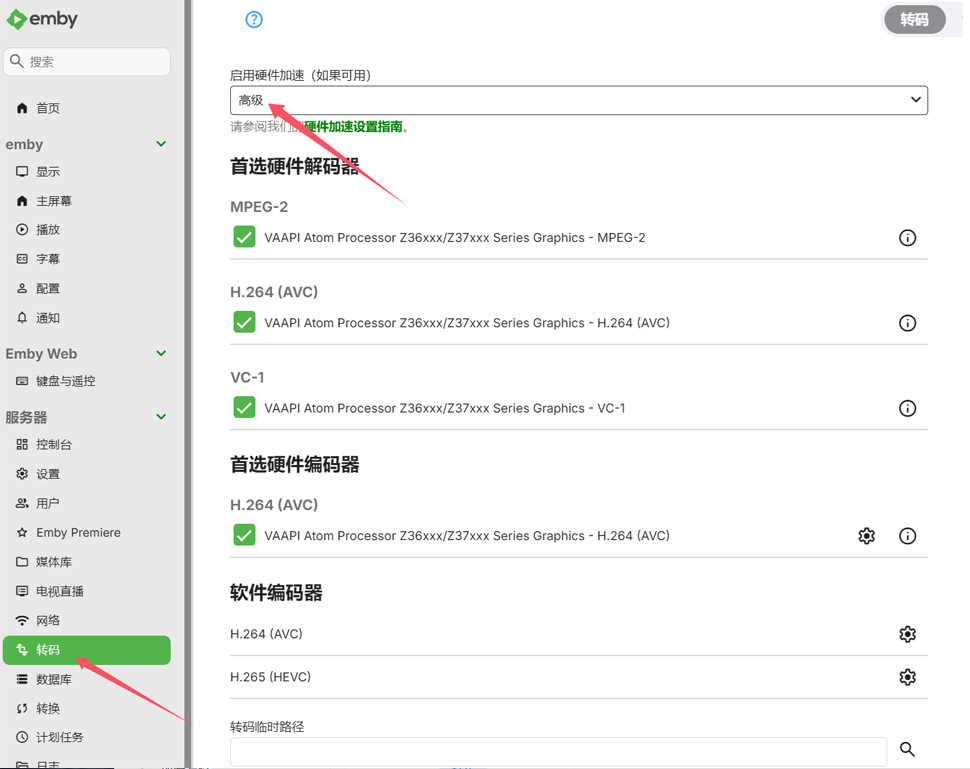The image size is (970, 769).
Task: Open settings gear for software H.264 (AVC)
Action: (x=907, y=634)
